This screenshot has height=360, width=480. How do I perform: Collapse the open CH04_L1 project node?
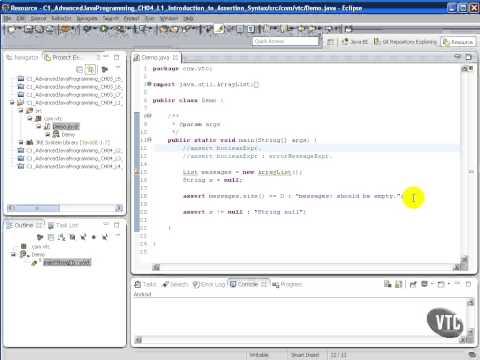point(12,103)
